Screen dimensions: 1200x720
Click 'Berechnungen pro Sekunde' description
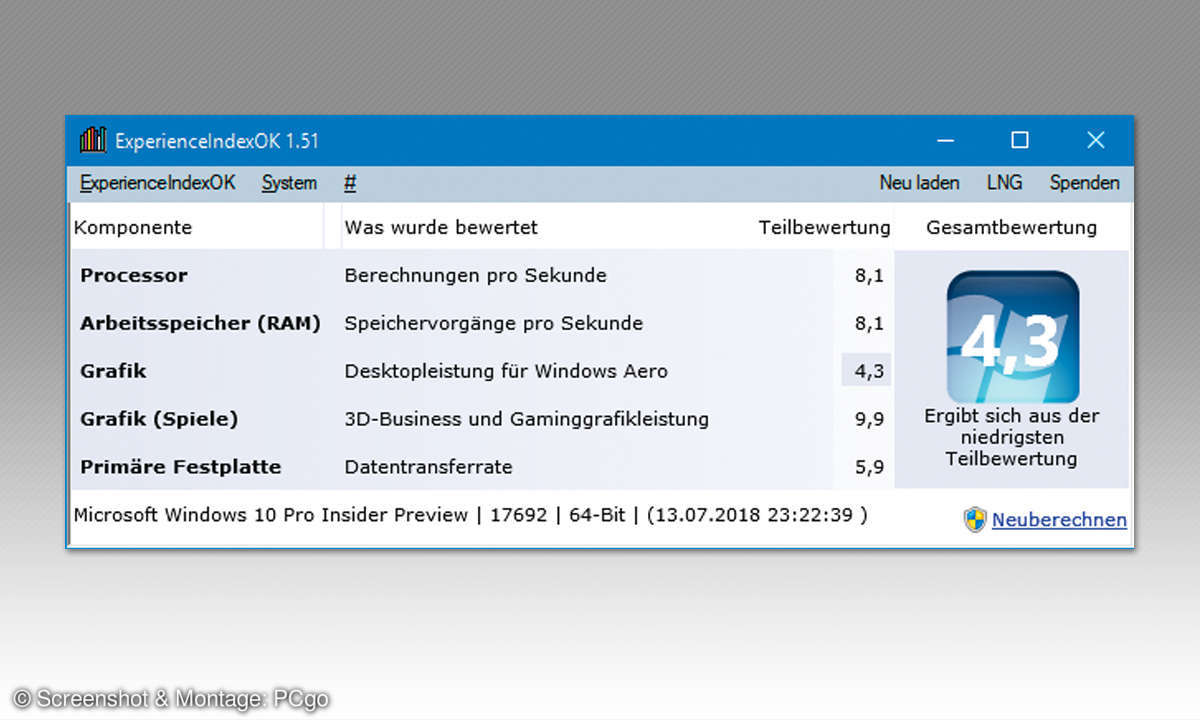475,275
